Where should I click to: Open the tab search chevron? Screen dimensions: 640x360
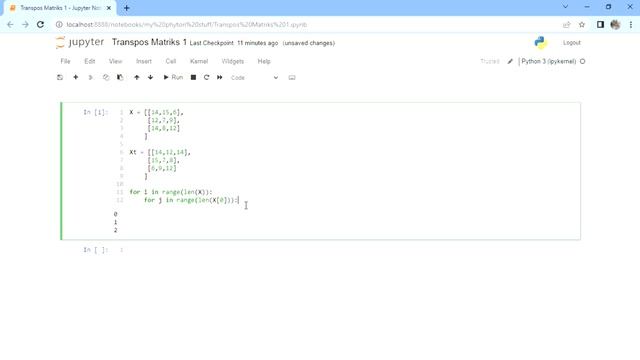coord(565,7)
